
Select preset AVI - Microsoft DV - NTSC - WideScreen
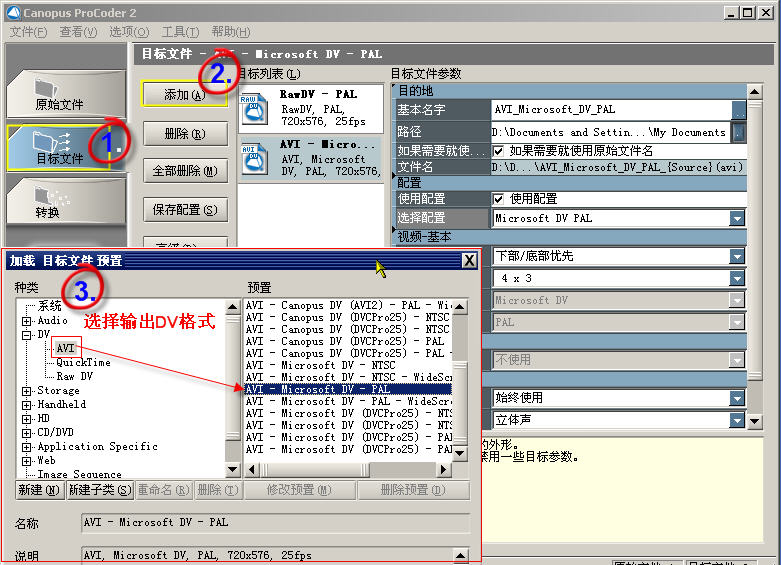pyautogui.click(x=348, y=377)
